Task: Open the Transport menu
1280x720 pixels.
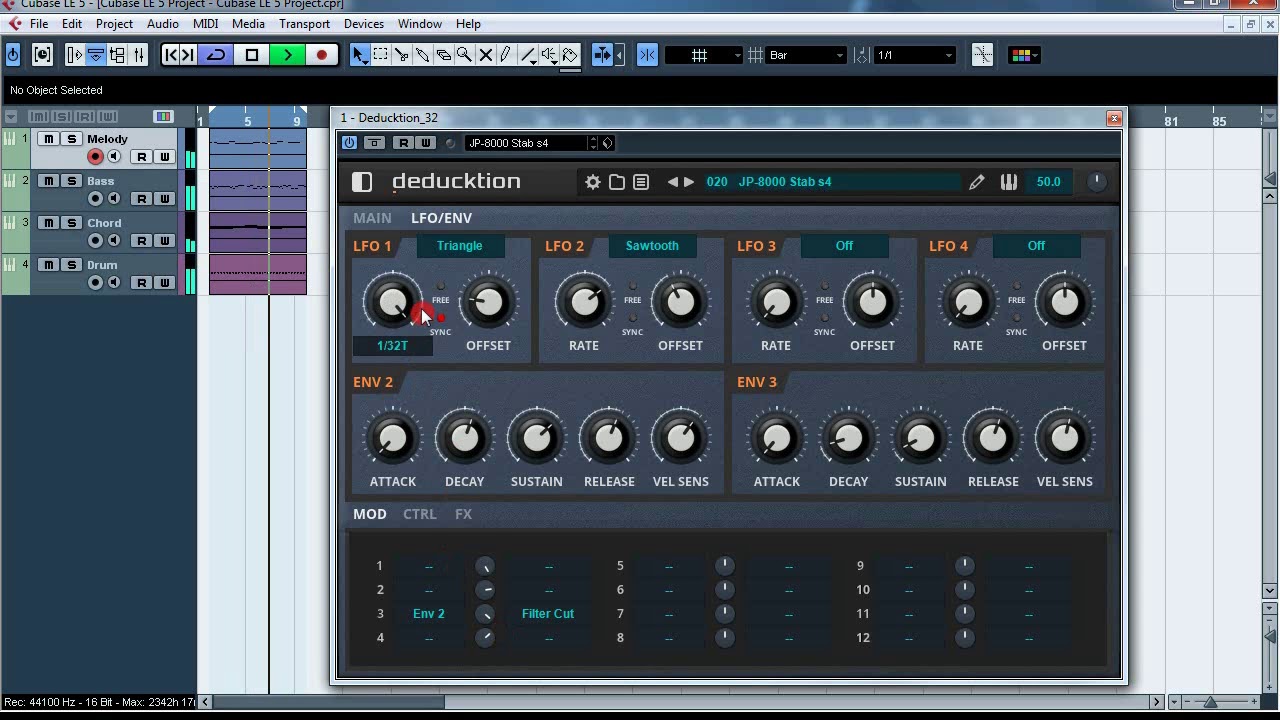Action: pyautogui.click(x=304, y=24)
